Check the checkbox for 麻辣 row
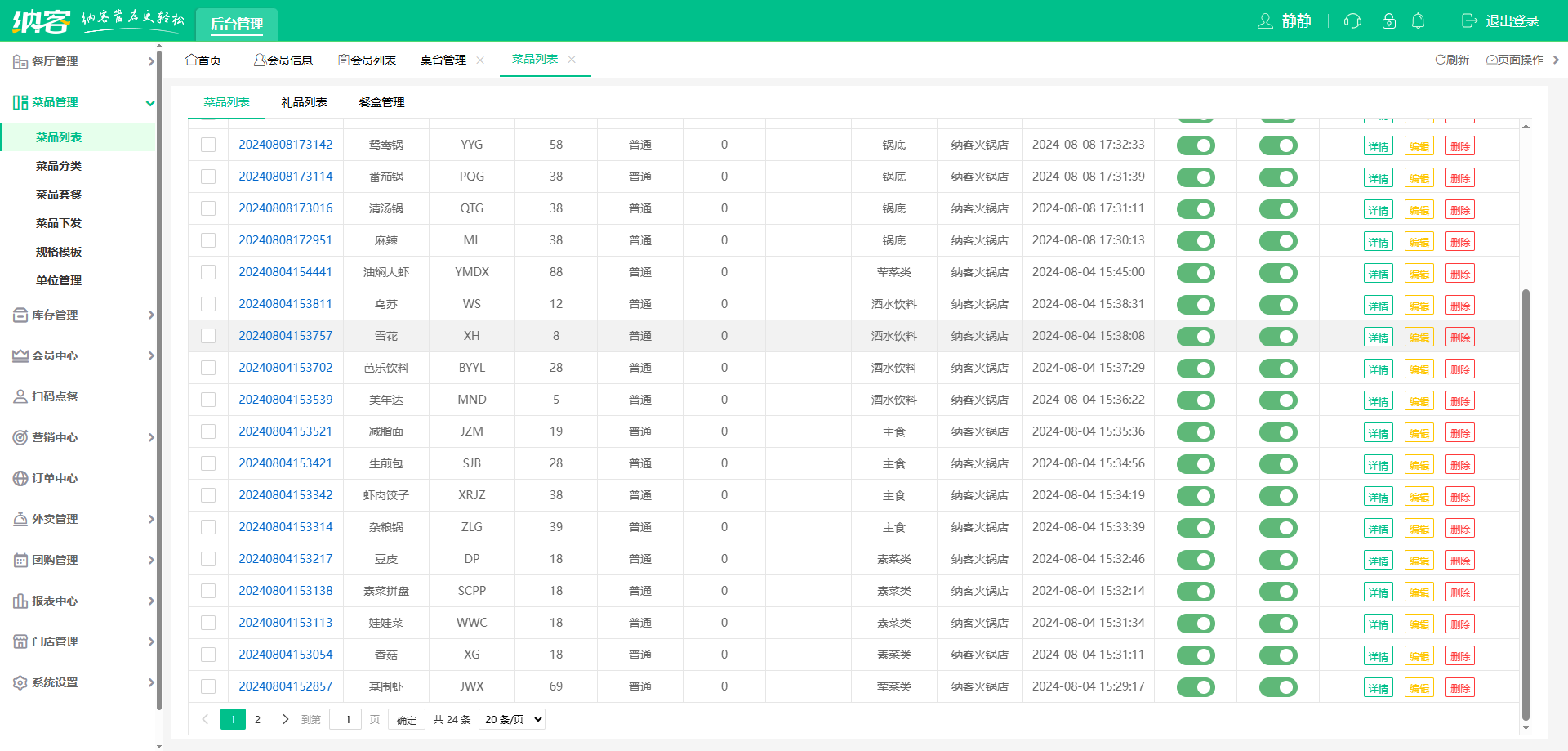This screenshot has width=1568, height=751. (x=207, y=239)
